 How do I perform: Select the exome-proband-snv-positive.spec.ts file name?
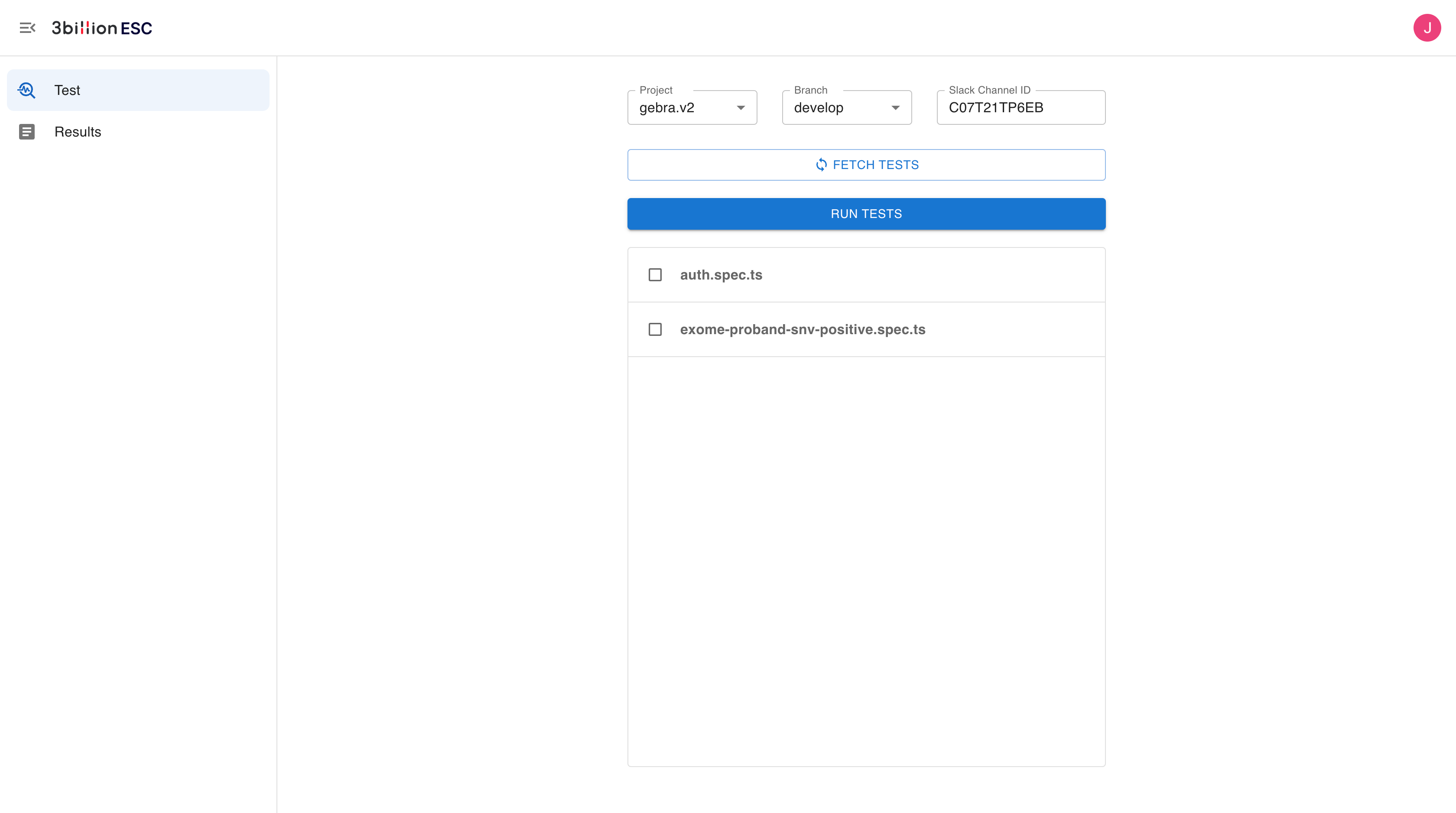(803, 329)
